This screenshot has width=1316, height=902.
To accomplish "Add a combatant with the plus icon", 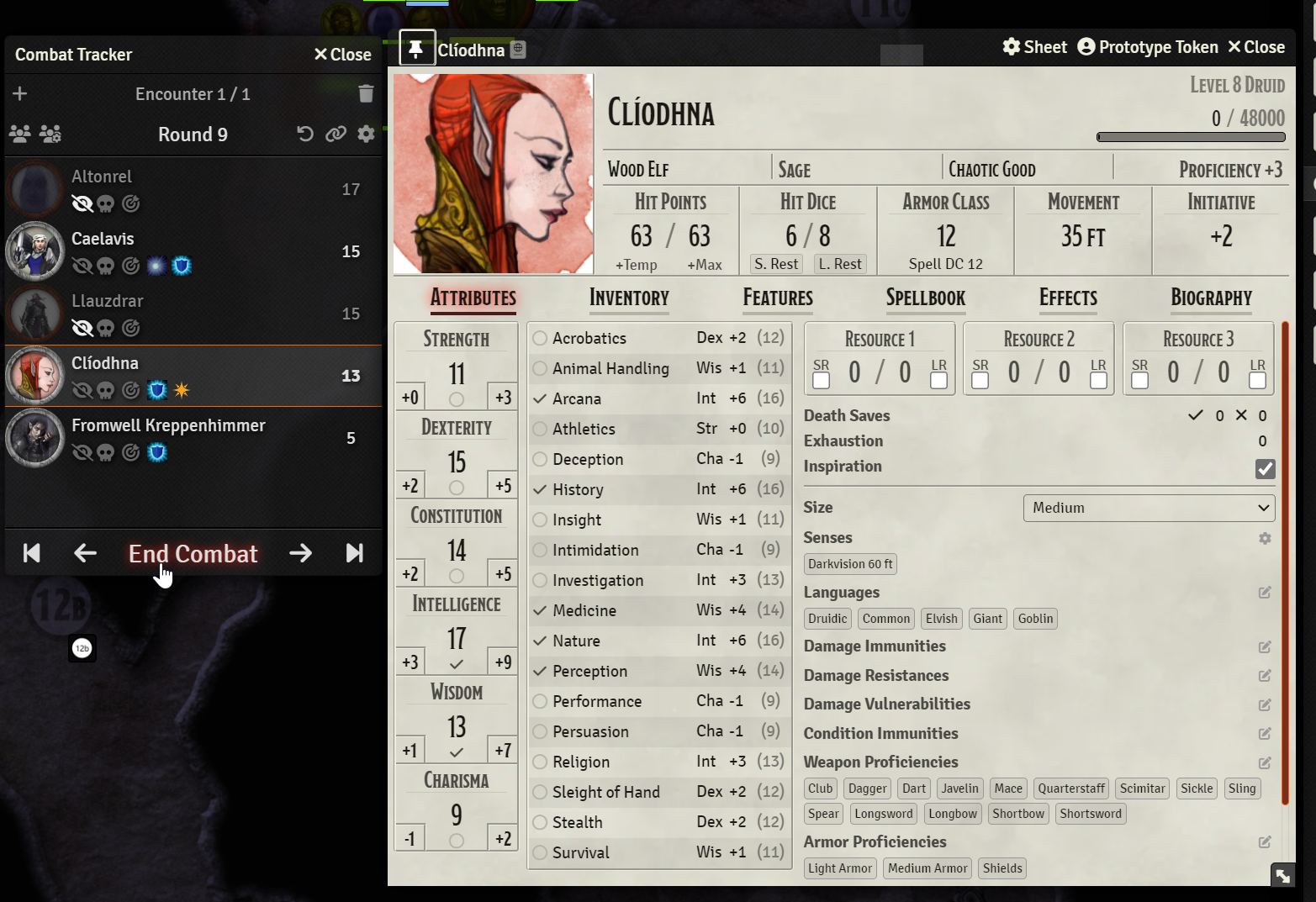I will (x=20, y=93).
